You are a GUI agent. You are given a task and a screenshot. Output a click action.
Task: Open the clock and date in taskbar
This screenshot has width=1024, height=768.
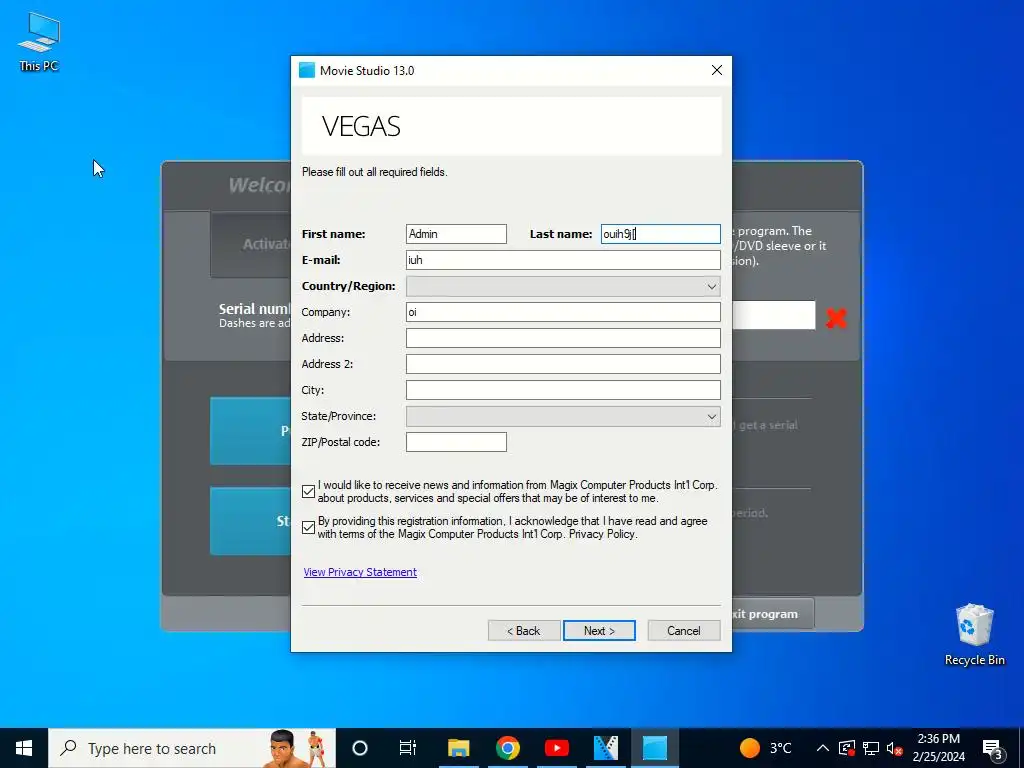(938, 748)
